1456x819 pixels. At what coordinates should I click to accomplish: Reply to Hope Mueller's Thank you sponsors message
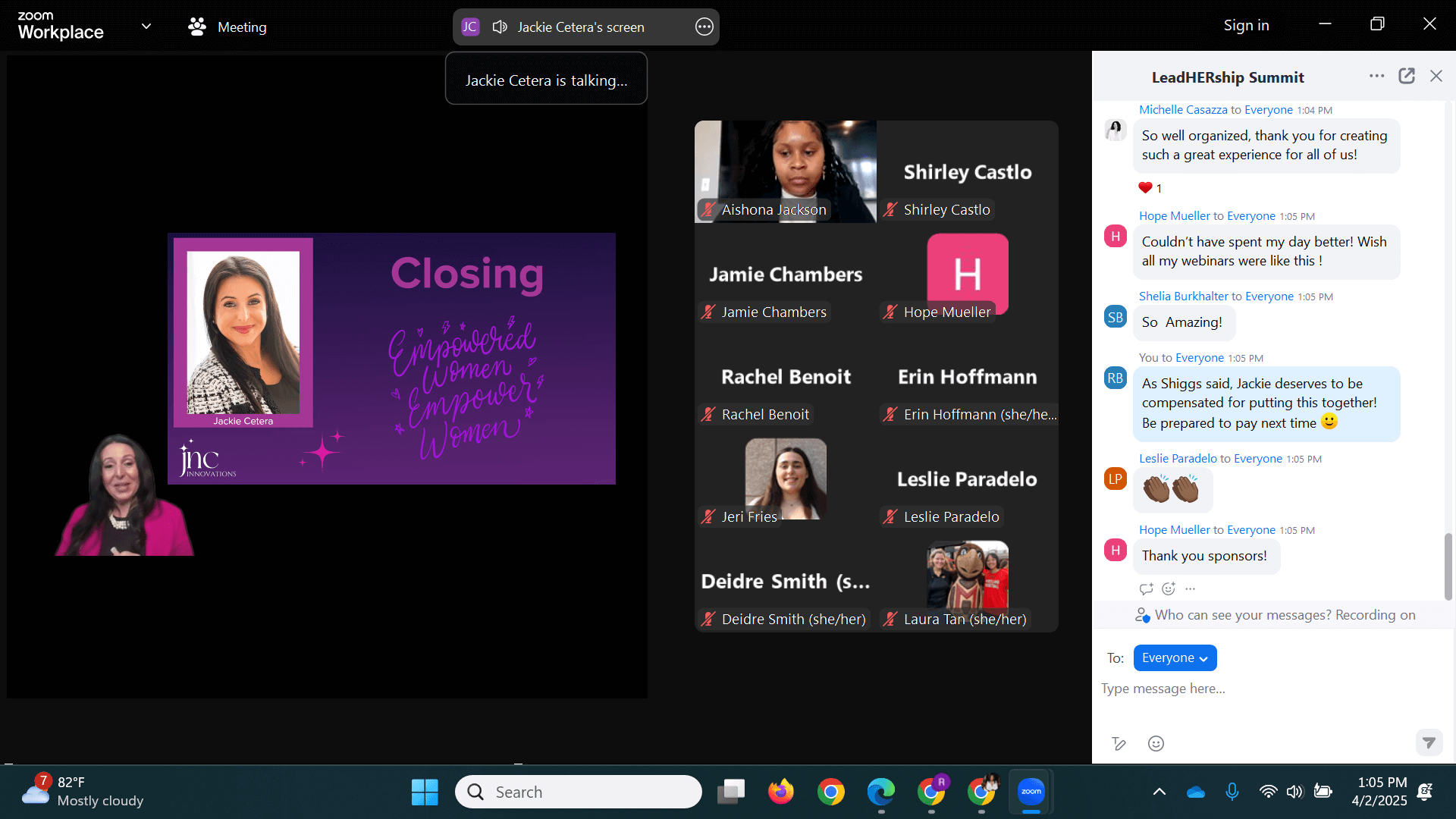[1146, 588]
